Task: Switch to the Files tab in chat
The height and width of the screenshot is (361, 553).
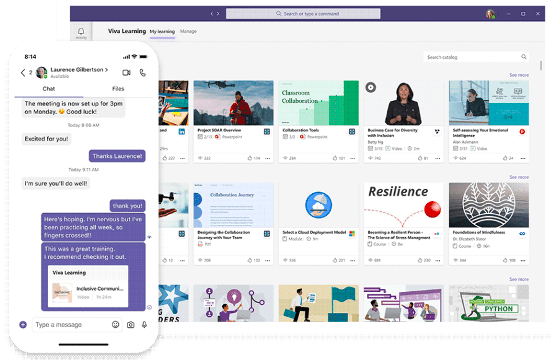Action: click(x=118, y=89)
